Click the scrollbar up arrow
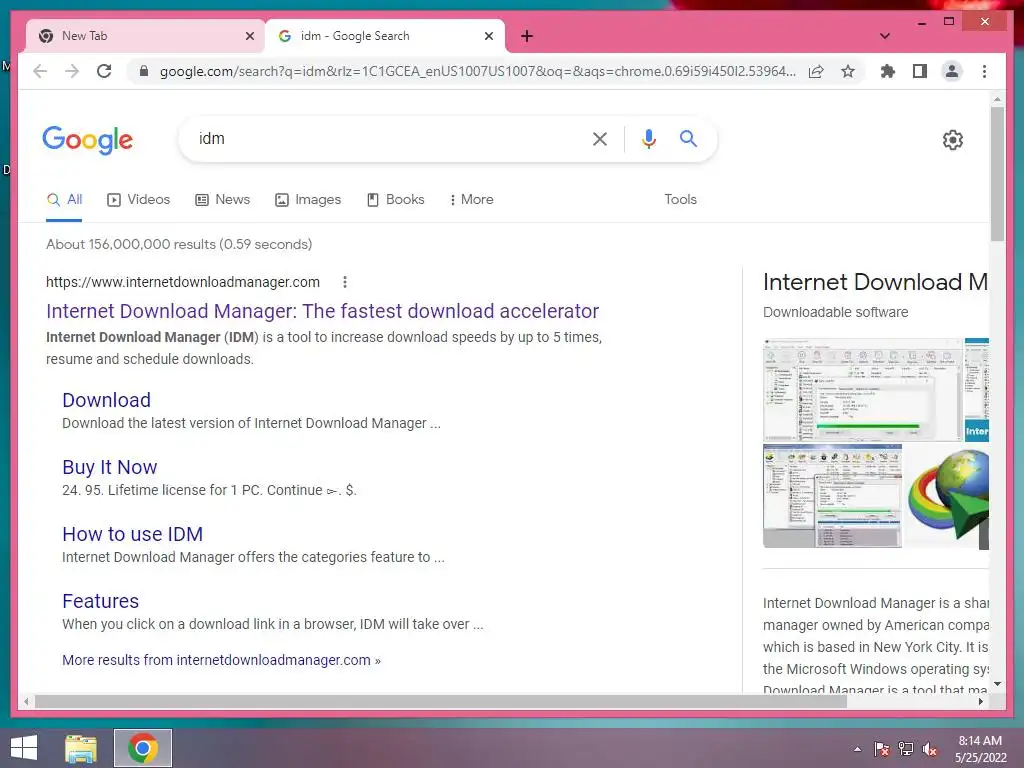Screen dimensions: 1024x768 (997, 99)
